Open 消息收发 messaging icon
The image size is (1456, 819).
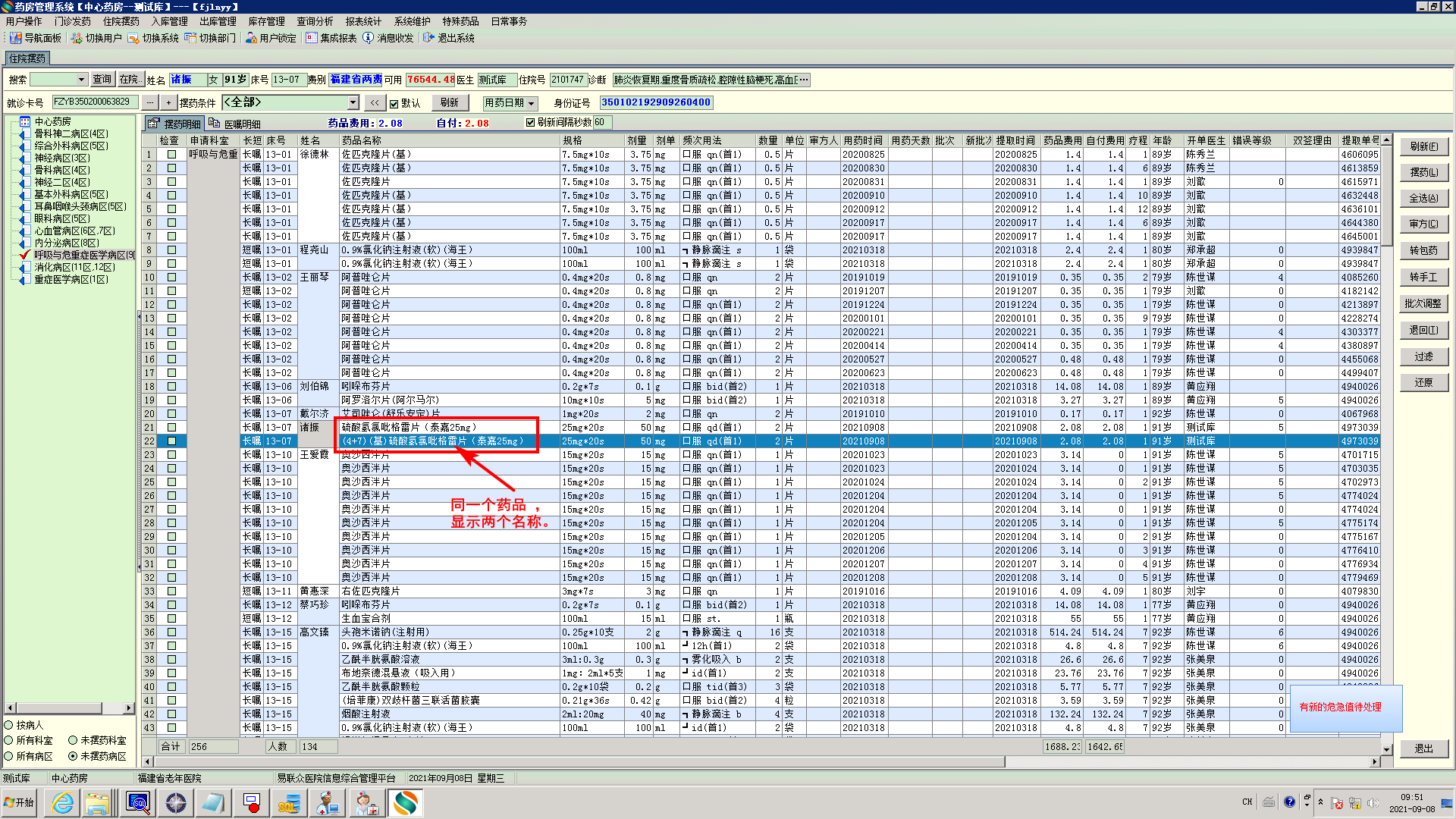click(369, 38)
